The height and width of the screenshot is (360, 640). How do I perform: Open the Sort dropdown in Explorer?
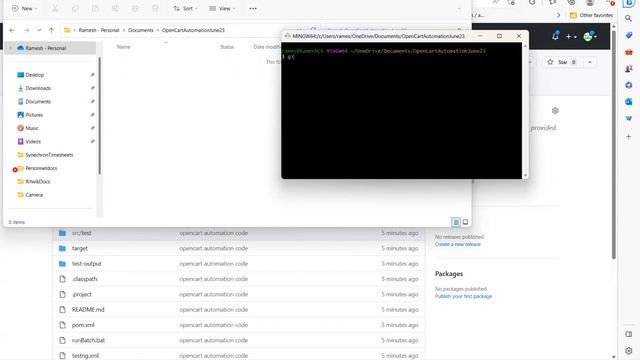[185, 8]
